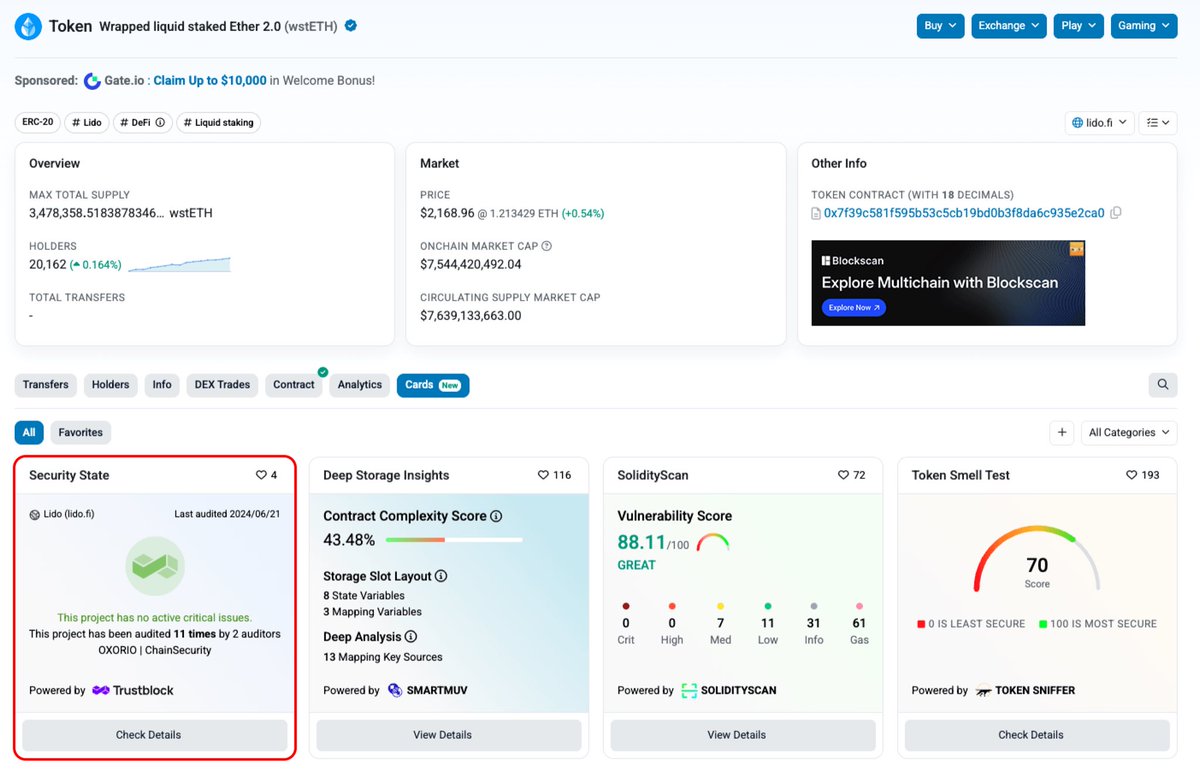The width and height of the screenshot is (1200, 769).
Task: Click the Etherscan token logo icon
Action: click(x=28, y=26)
